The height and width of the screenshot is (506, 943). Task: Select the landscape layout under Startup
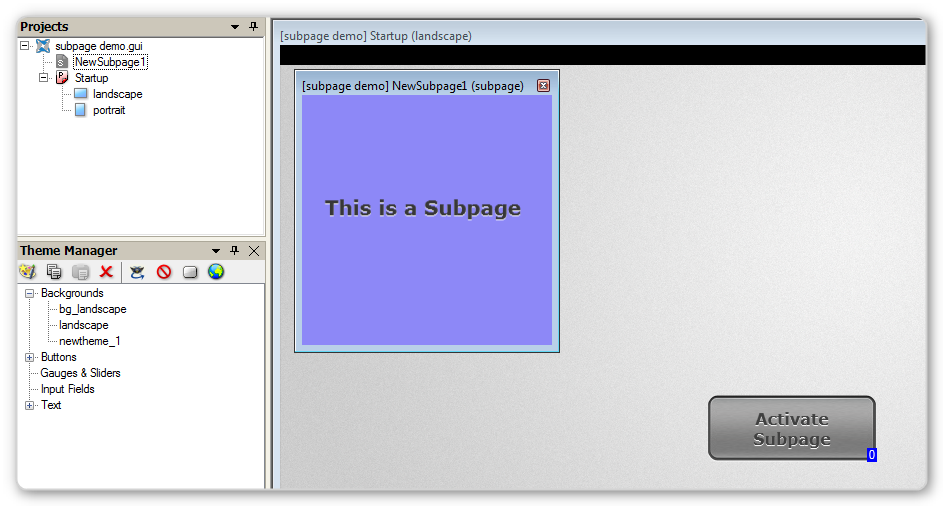pyautogui.click(x=117, y=94)
